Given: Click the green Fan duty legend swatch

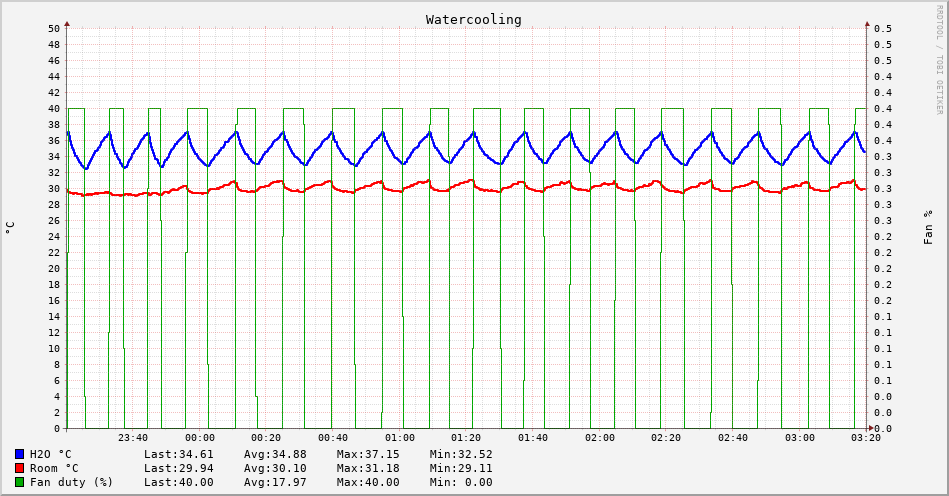Looking at the screenshot, I should [x=19, y=482].
